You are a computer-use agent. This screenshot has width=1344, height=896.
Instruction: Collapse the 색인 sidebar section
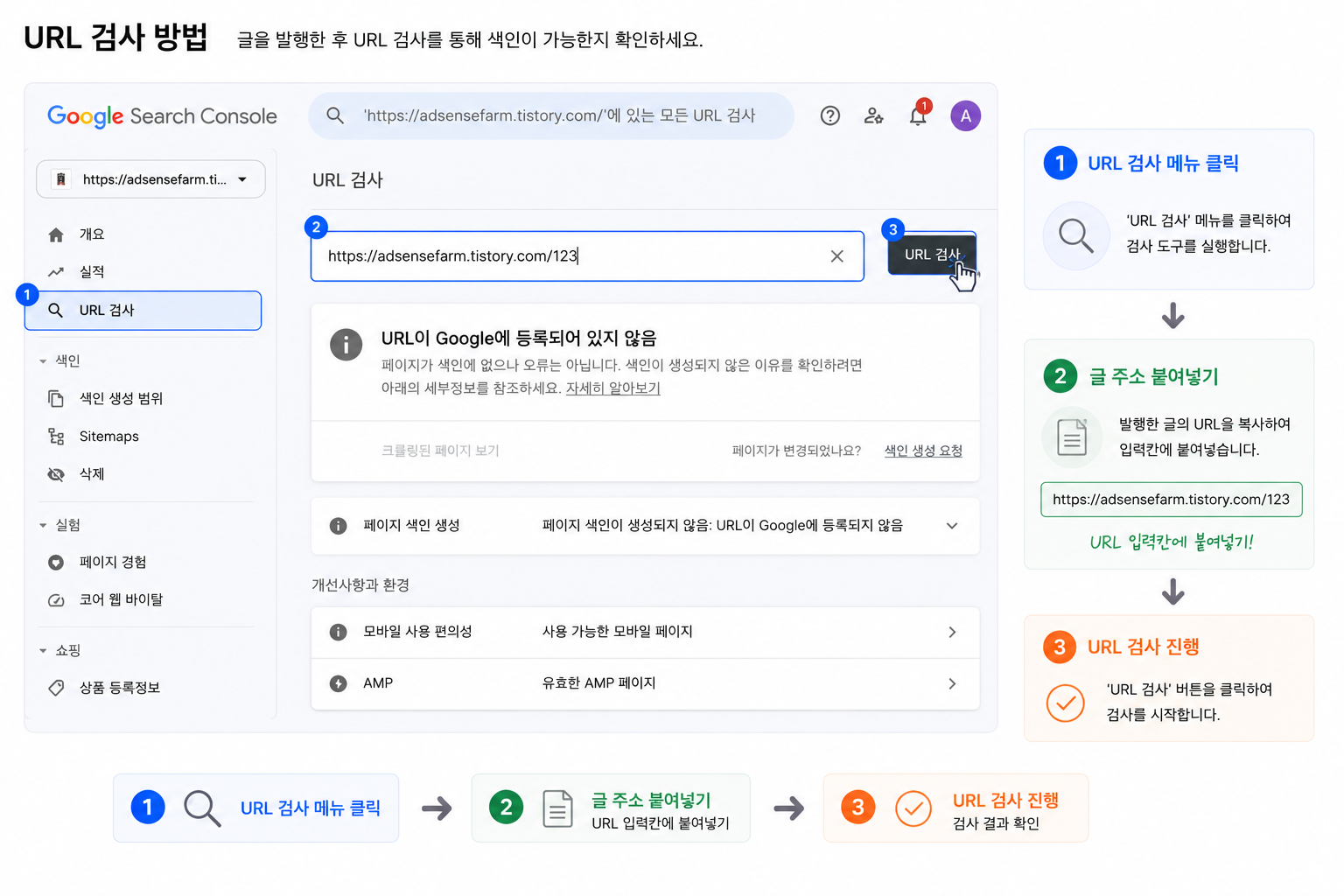click(43, 361)
